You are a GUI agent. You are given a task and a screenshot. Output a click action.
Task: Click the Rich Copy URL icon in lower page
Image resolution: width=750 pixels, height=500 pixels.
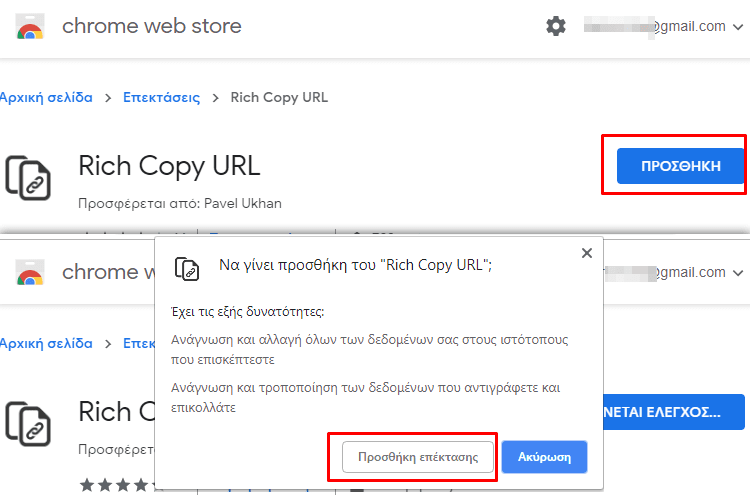[28, 423]
